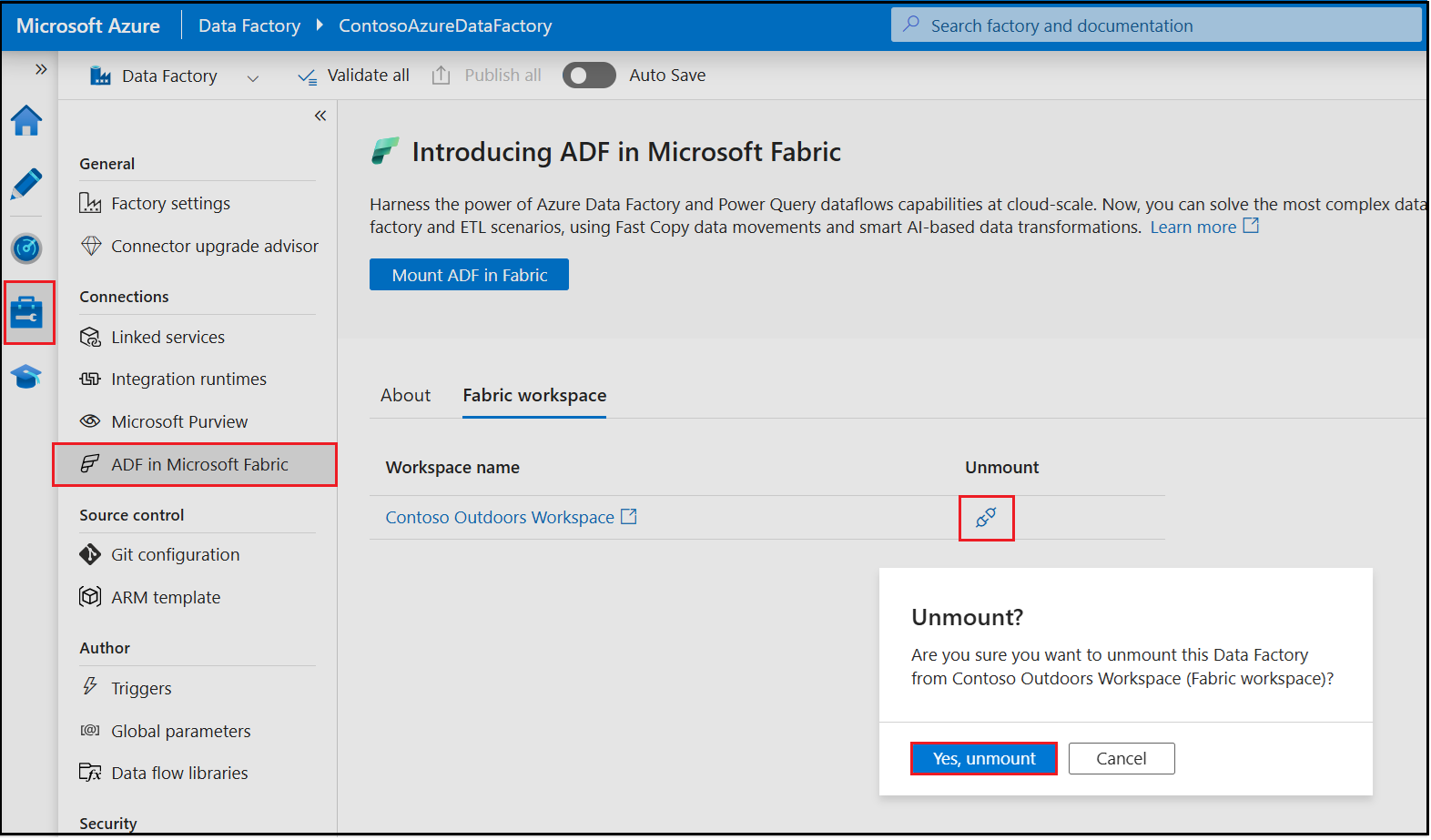This screenshot has height=840, width=1431.
Task: Switch to the About tab
Action: [x=405, y=396]
